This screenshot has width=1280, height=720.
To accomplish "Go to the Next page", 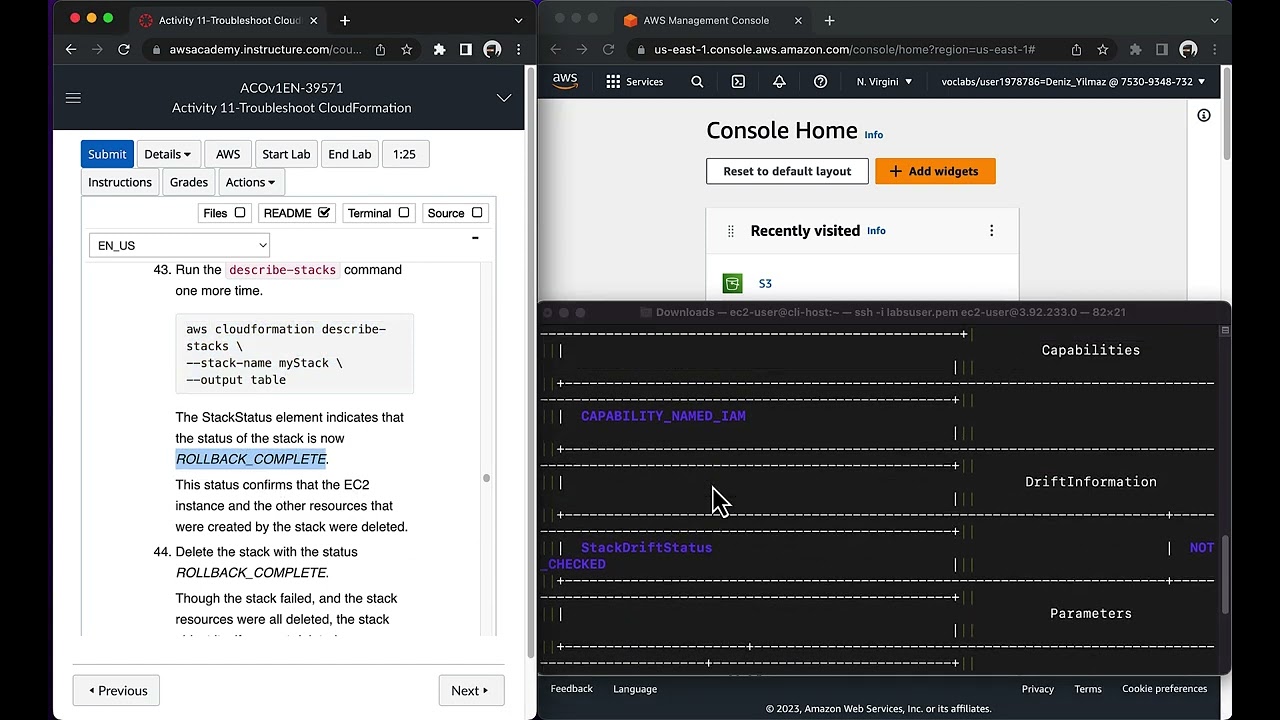I will pos(471,691).
